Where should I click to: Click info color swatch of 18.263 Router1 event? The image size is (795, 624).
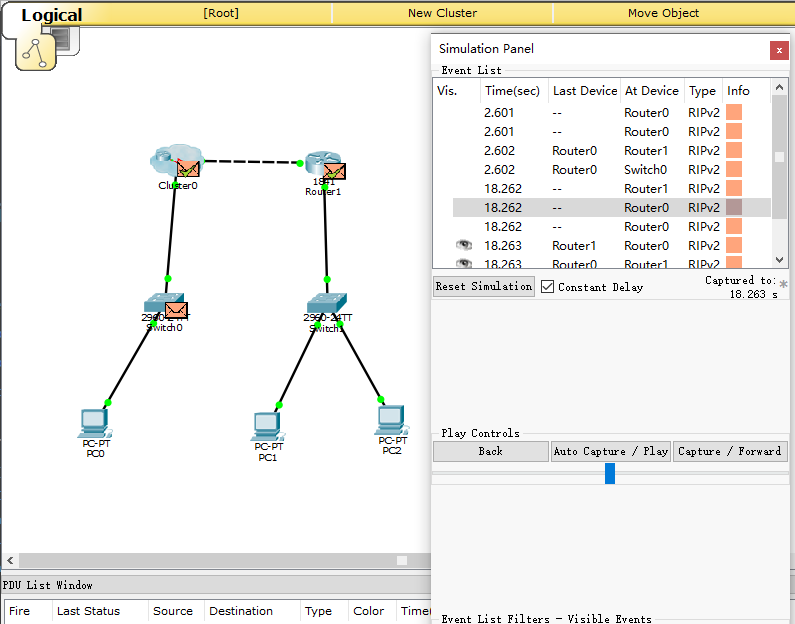point(734,245)
